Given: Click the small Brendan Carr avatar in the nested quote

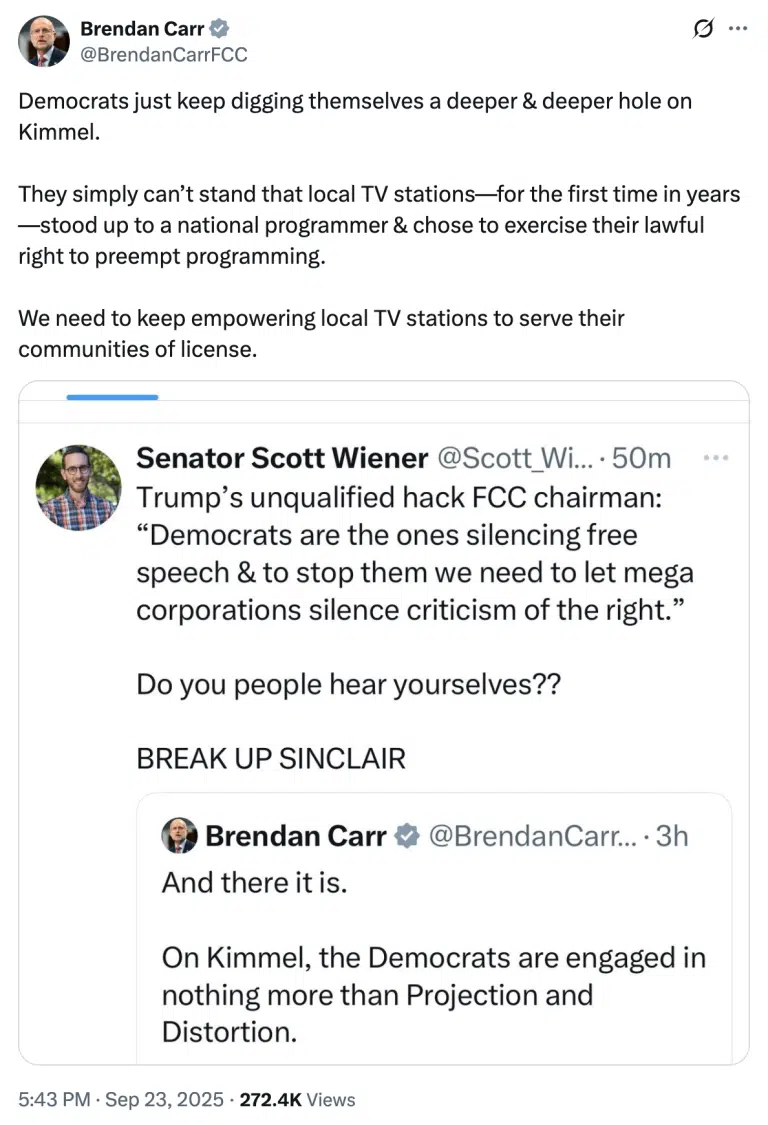Looking at the screenshot, I should [180, 836].
